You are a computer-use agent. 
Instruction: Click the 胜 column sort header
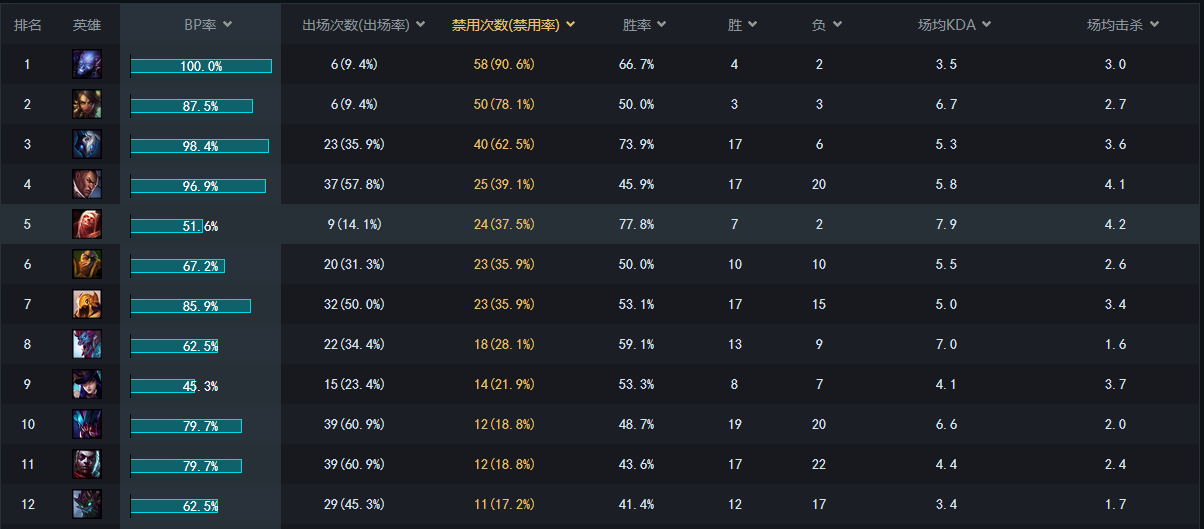pos(742,25)
